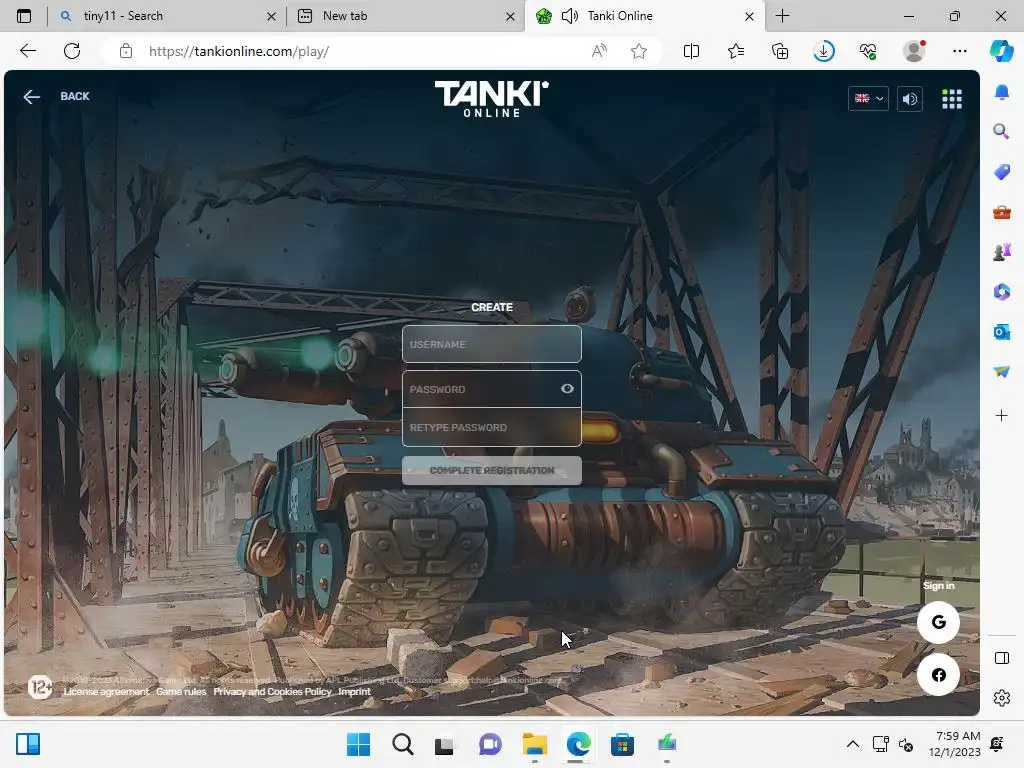Open Privacy and Cookies Policy link

tap(272, 692)
